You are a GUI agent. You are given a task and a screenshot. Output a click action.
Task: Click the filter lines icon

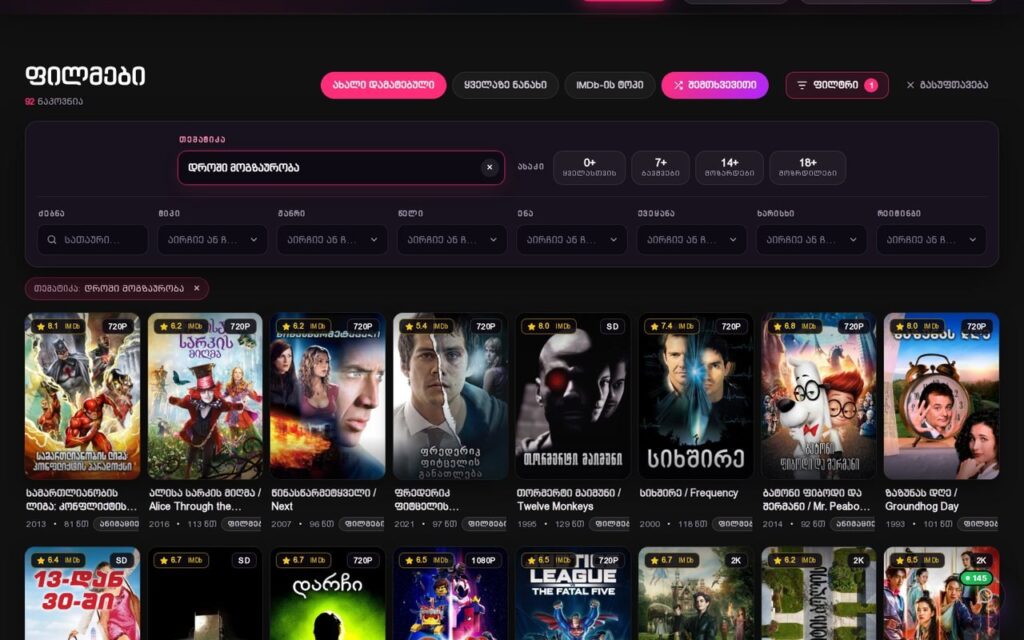(802, 85)
